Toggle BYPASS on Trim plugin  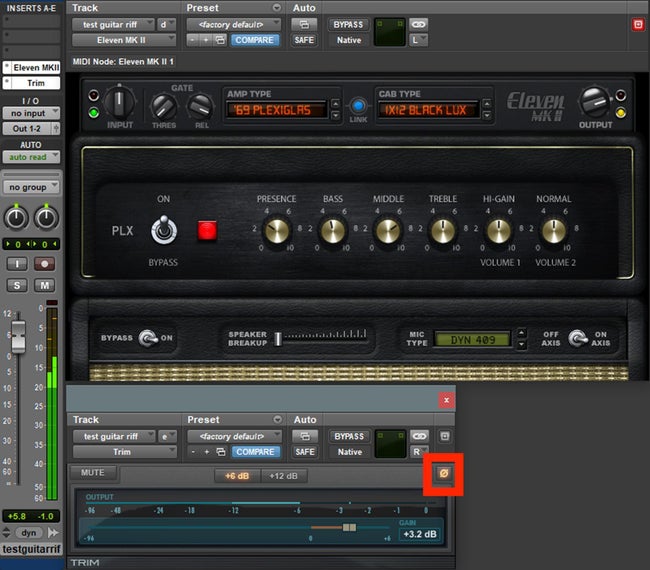click(x=349, y=436)
